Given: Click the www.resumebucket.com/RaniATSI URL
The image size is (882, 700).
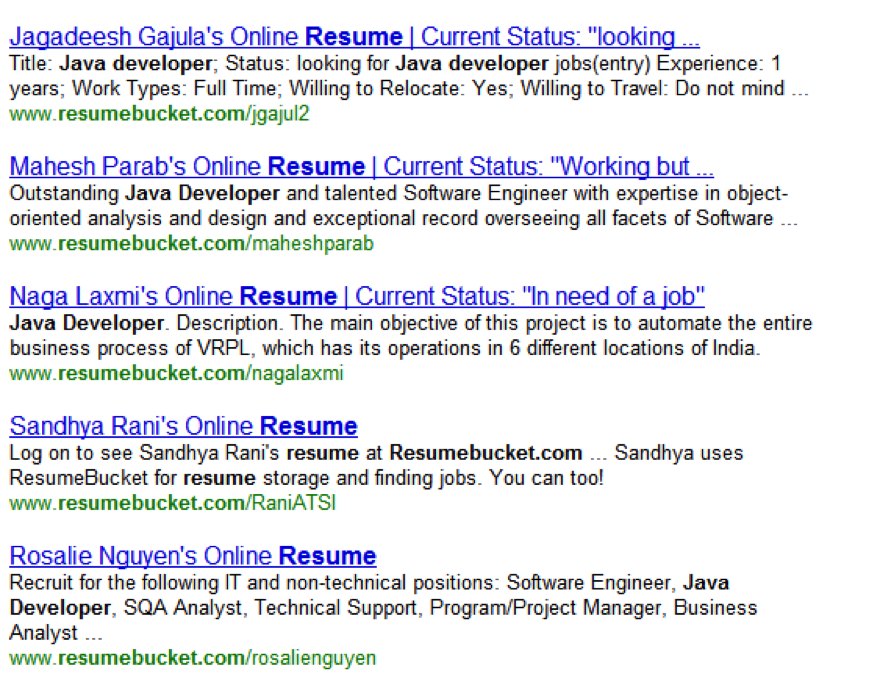Looking at the screenshot, I should 173,503.
